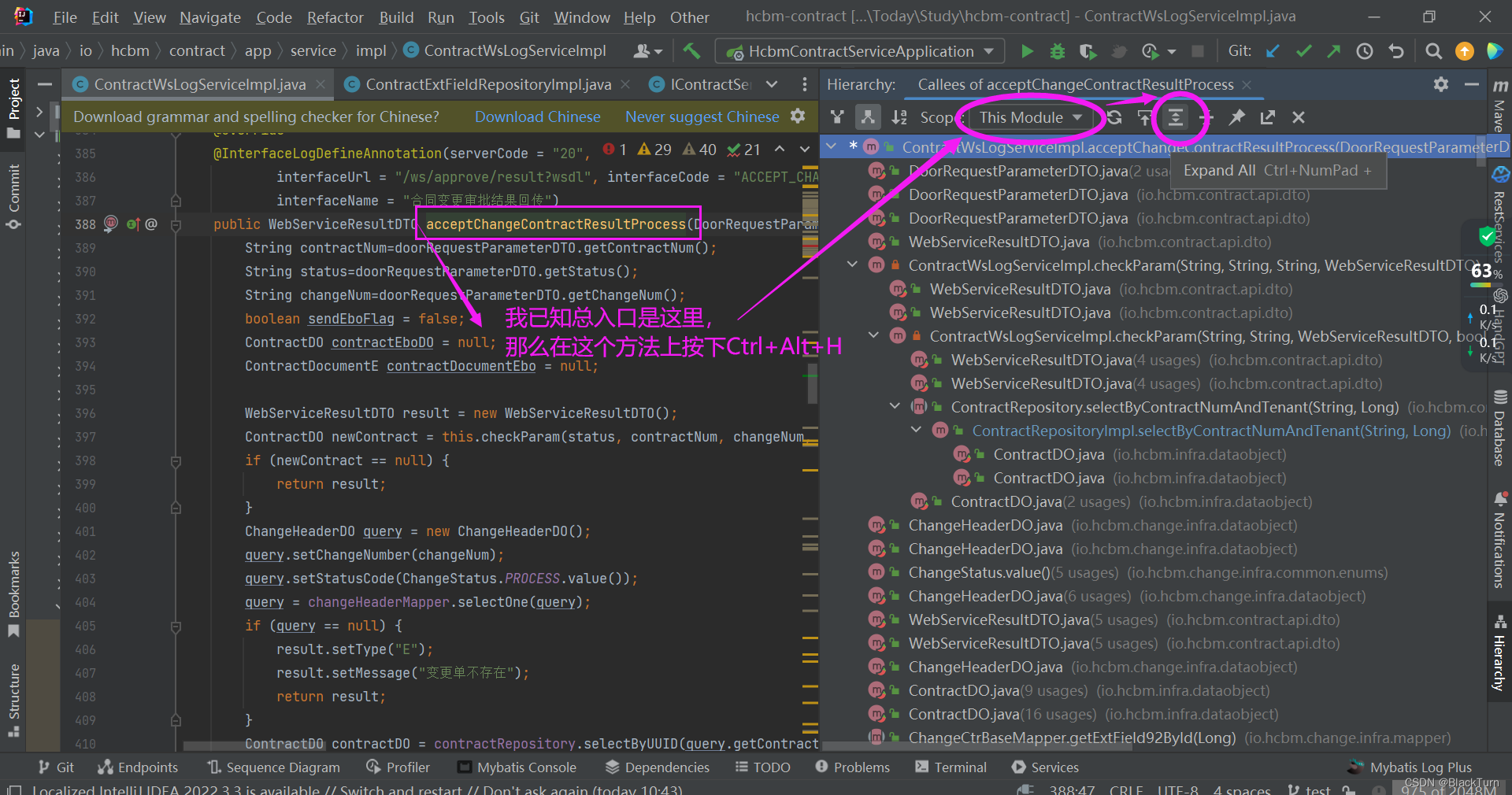Close ContractWsLogServiceImpl.java tab
This screenshot has height=795, width=1512.
tap(321, 84)
